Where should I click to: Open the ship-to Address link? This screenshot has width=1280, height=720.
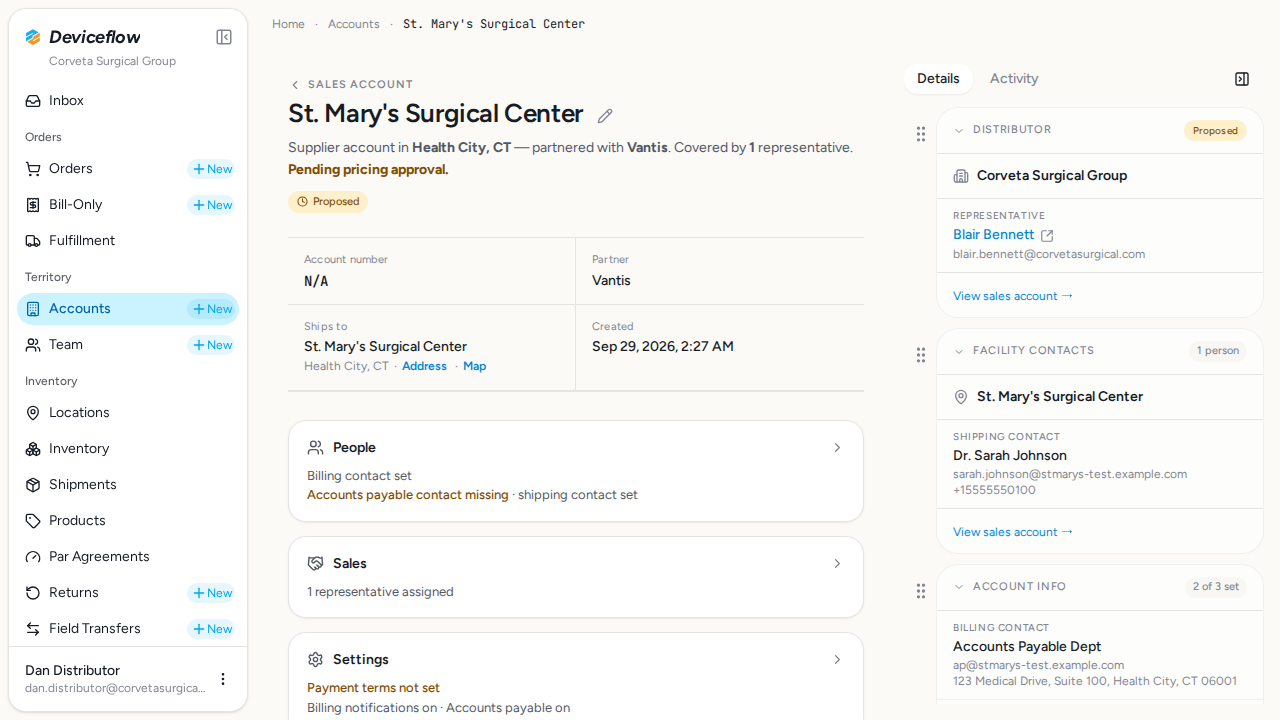[424, 367]
